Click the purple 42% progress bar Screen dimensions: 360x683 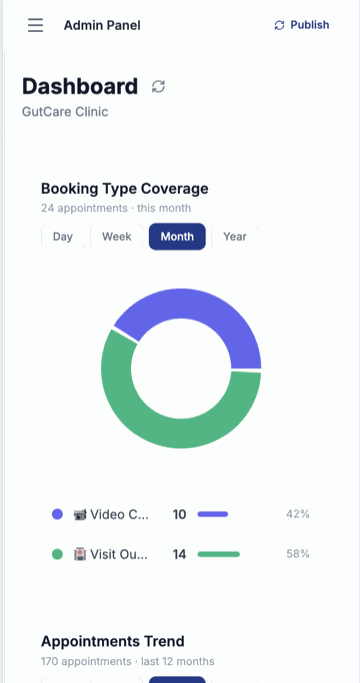(x=213, y=514)
